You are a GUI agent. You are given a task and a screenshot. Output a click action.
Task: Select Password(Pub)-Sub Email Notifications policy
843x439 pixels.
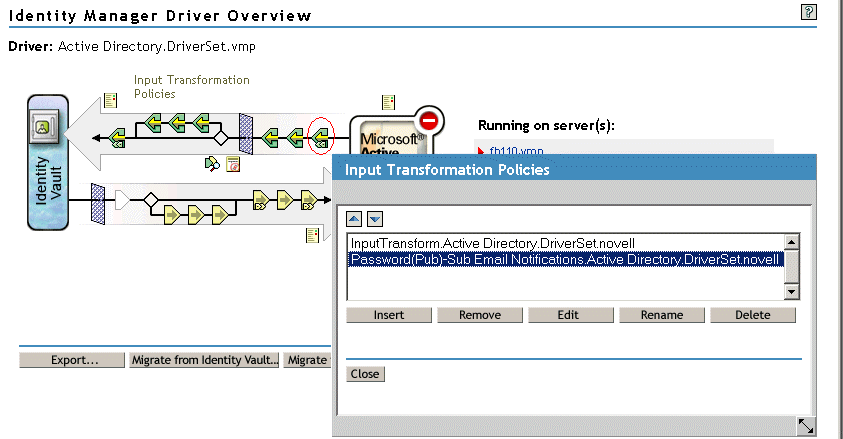point(566,260)
